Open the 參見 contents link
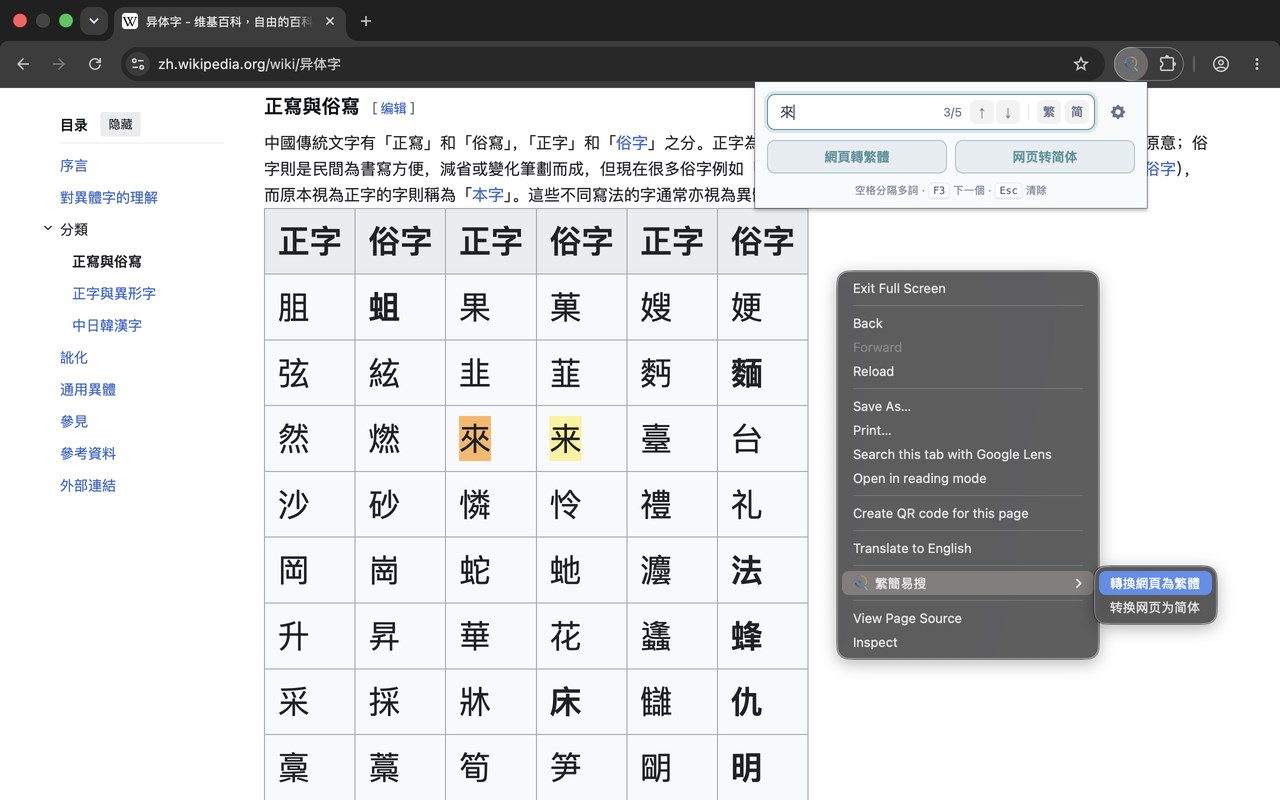 [74, 421]
